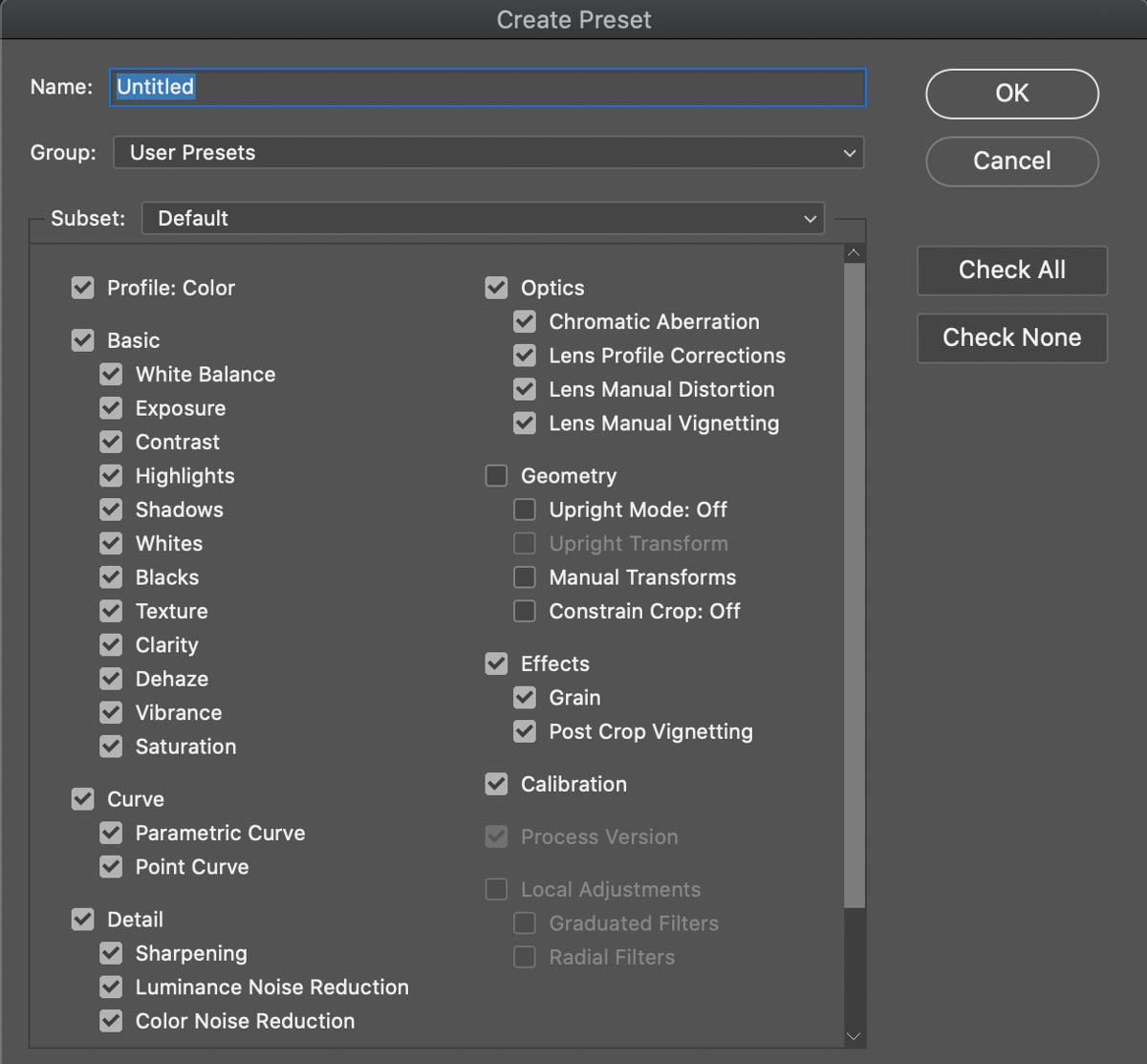Enable the Geometry group checkbox
Image resolution: width=1147 pixels, height=1064 pixels.
click(x=496, y=476)
